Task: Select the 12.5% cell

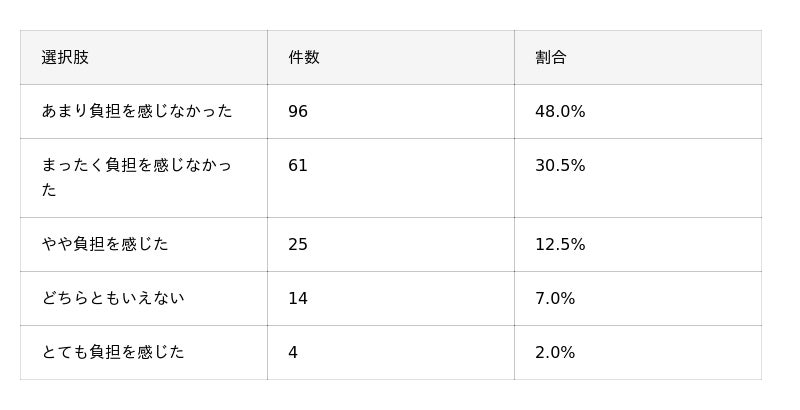Action: tap(638, 245)
